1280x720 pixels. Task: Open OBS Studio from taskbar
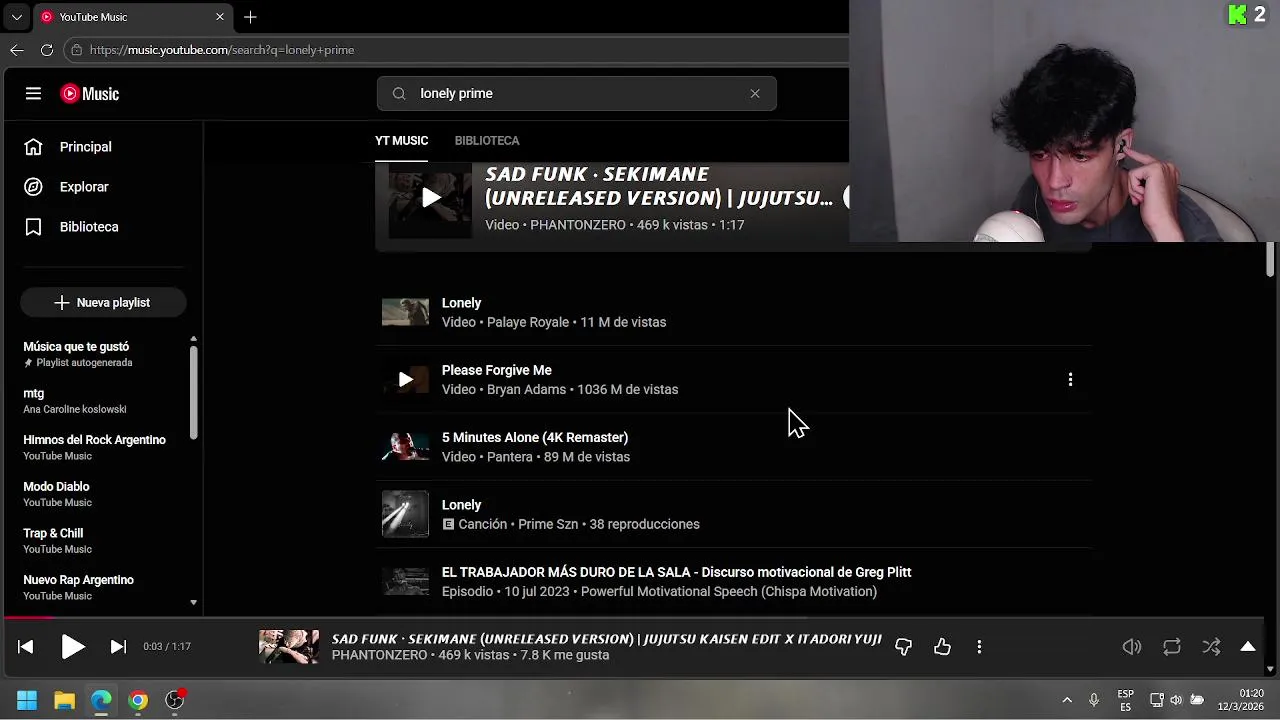click(x=175, y=700)
